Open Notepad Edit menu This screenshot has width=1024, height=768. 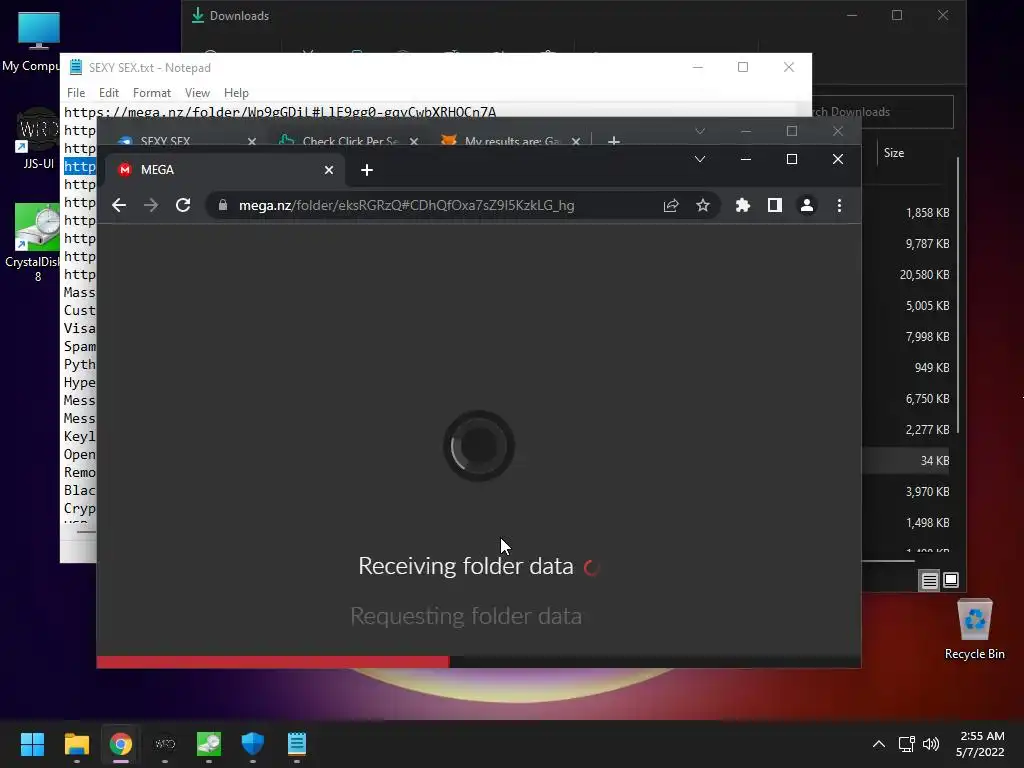pyautogui.click(x=108, y=93)
